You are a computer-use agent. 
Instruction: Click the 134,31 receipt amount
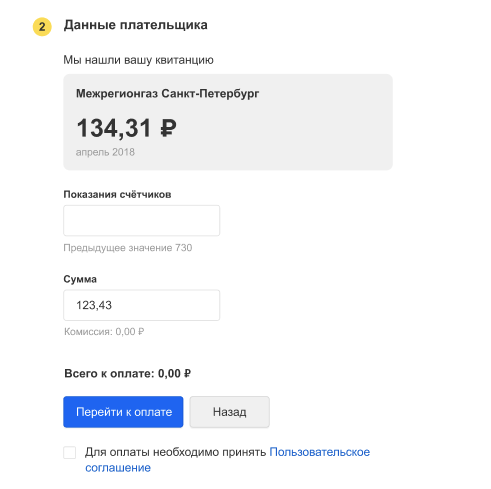point(114,128)
